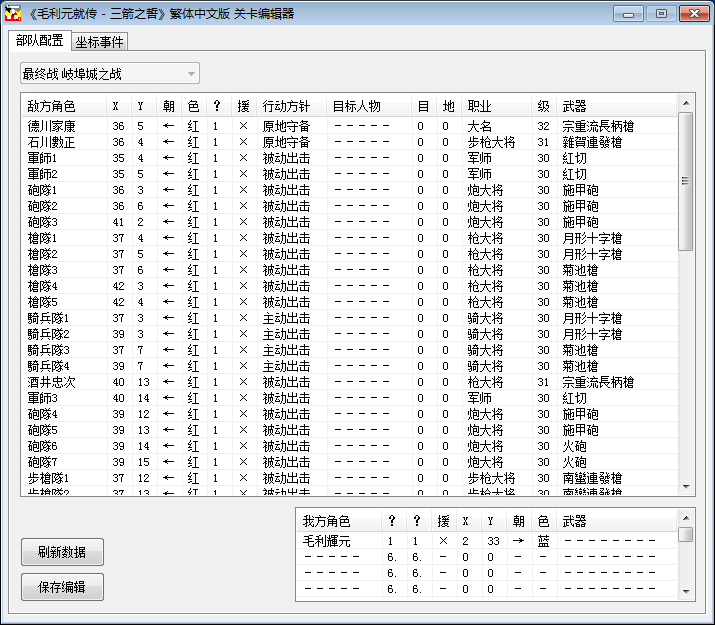This screenshot has width=715, height=625.
Task: Switch to the 坐标事件 tab
Action: 99,42
